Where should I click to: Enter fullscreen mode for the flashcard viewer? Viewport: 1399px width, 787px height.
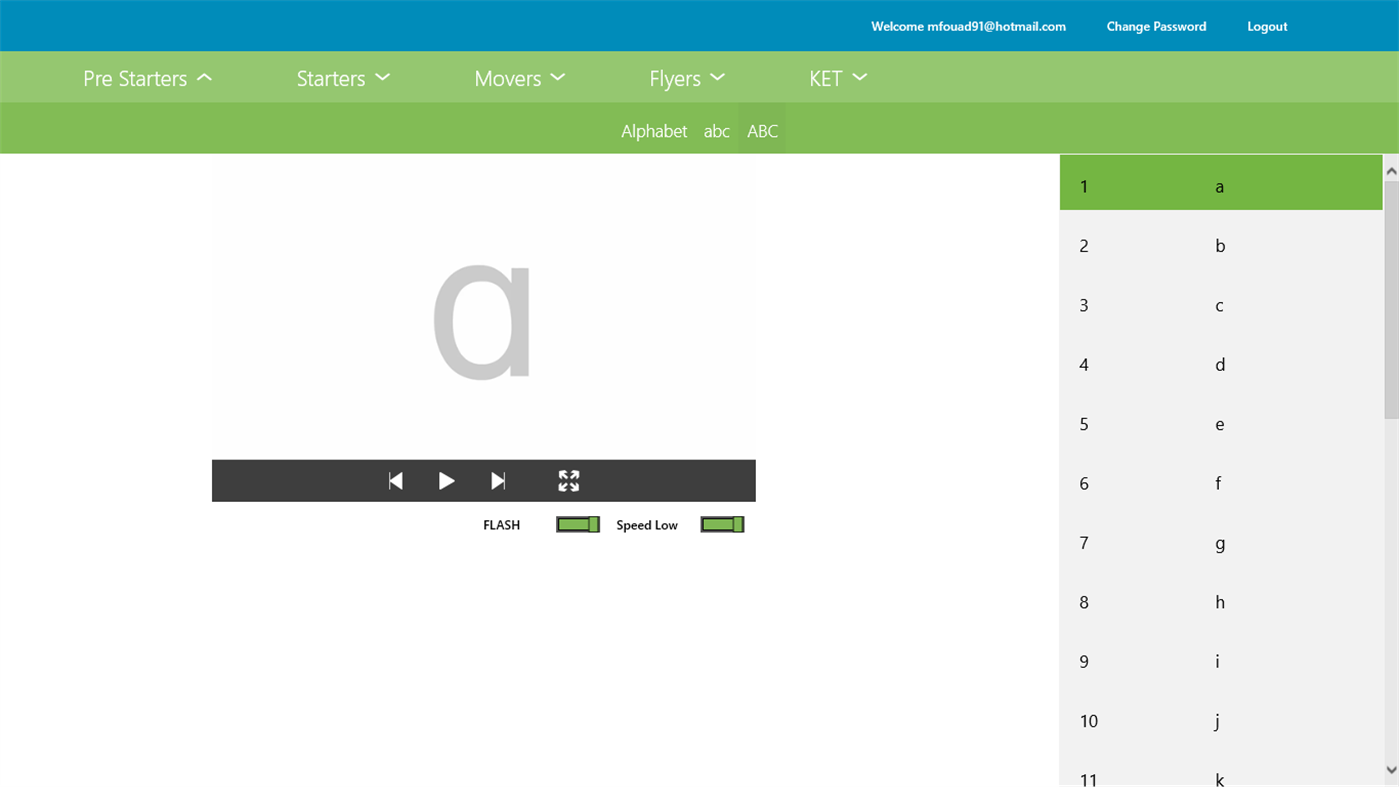coord(568,480)
